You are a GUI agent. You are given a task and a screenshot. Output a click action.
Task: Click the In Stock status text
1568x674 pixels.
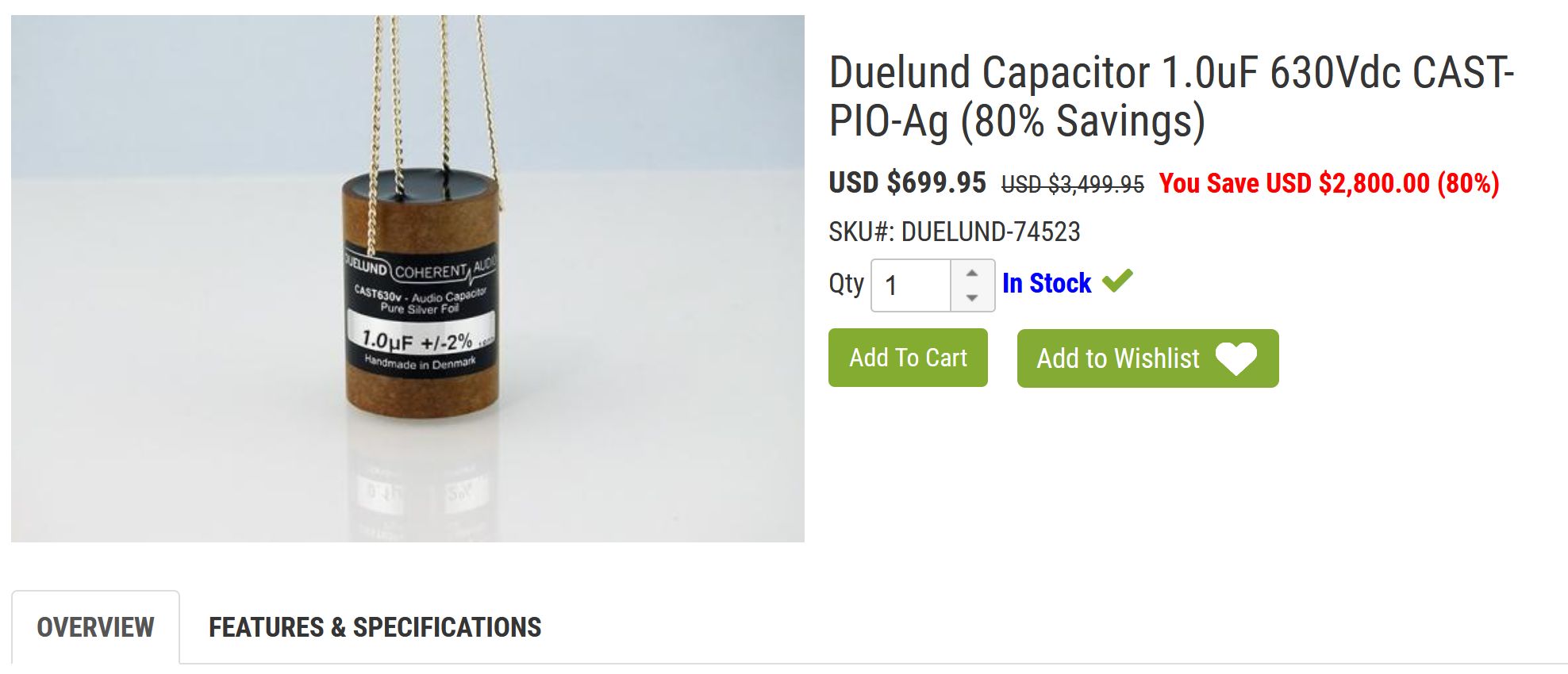pos(1047,283)
